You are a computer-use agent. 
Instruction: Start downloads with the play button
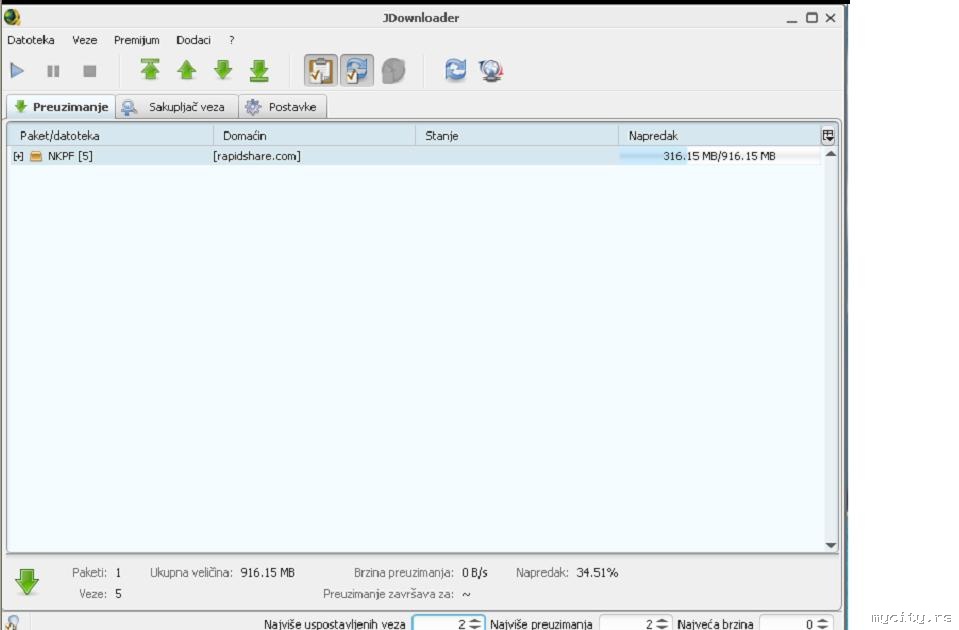[17, 71]
